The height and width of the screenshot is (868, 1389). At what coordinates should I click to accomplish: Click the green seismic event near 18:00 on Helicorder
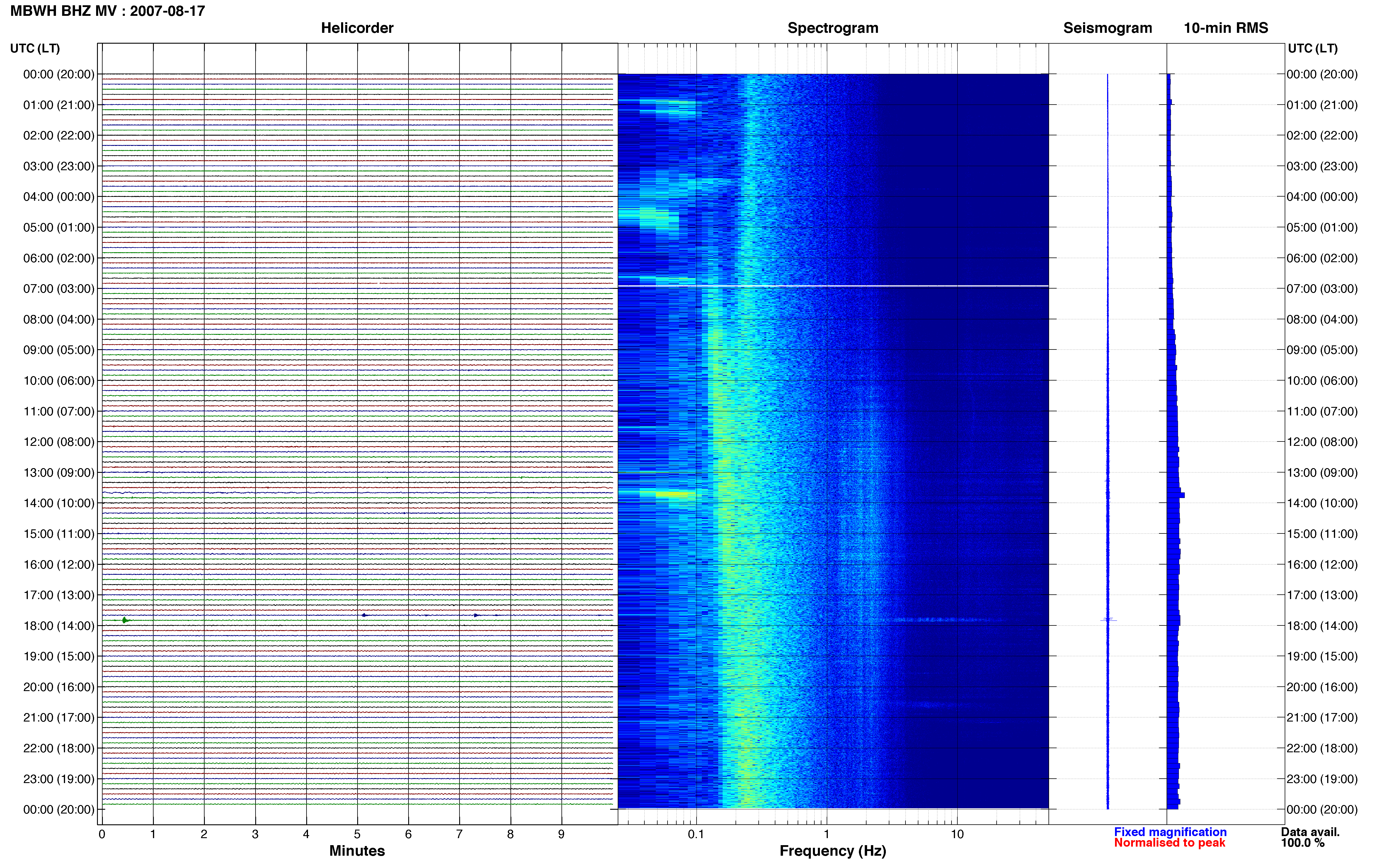[125, 620]
